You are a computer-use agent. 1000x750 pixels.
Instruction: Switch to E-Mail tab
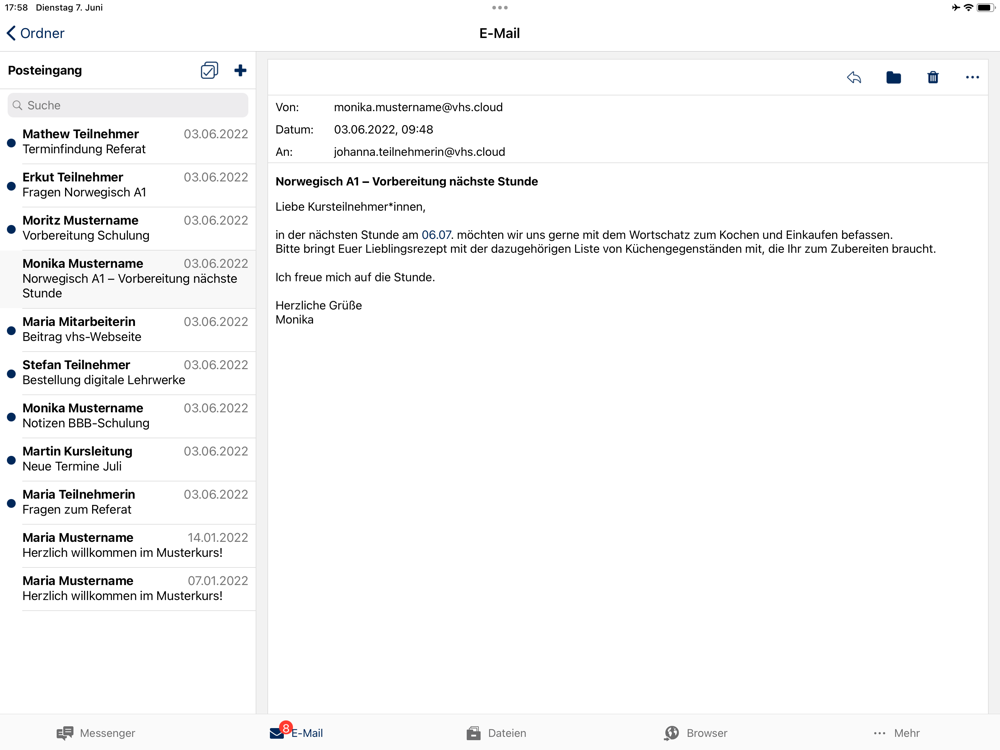[x=297, y=733]
